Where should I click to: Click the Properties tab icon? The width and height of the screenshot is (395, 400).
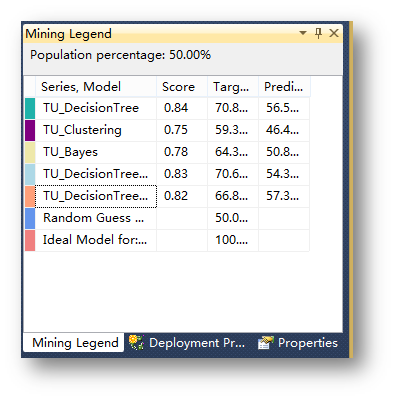pyautogui.click(x=266, y=343)
